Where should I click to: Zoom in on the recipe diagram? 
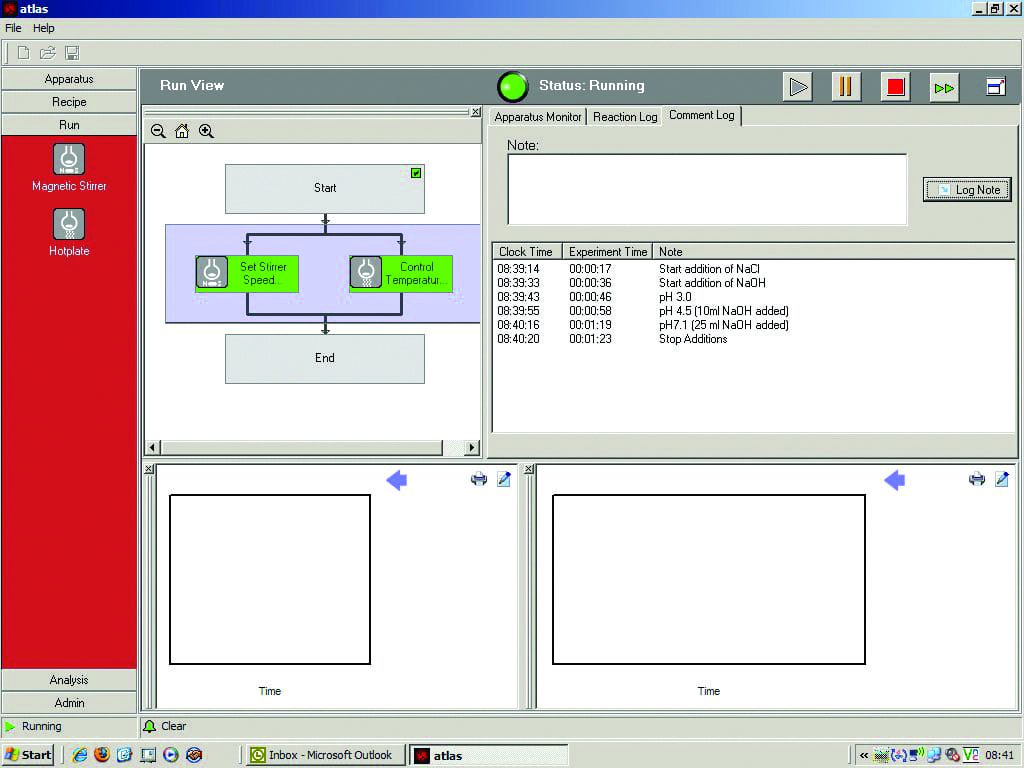[206, 131]
